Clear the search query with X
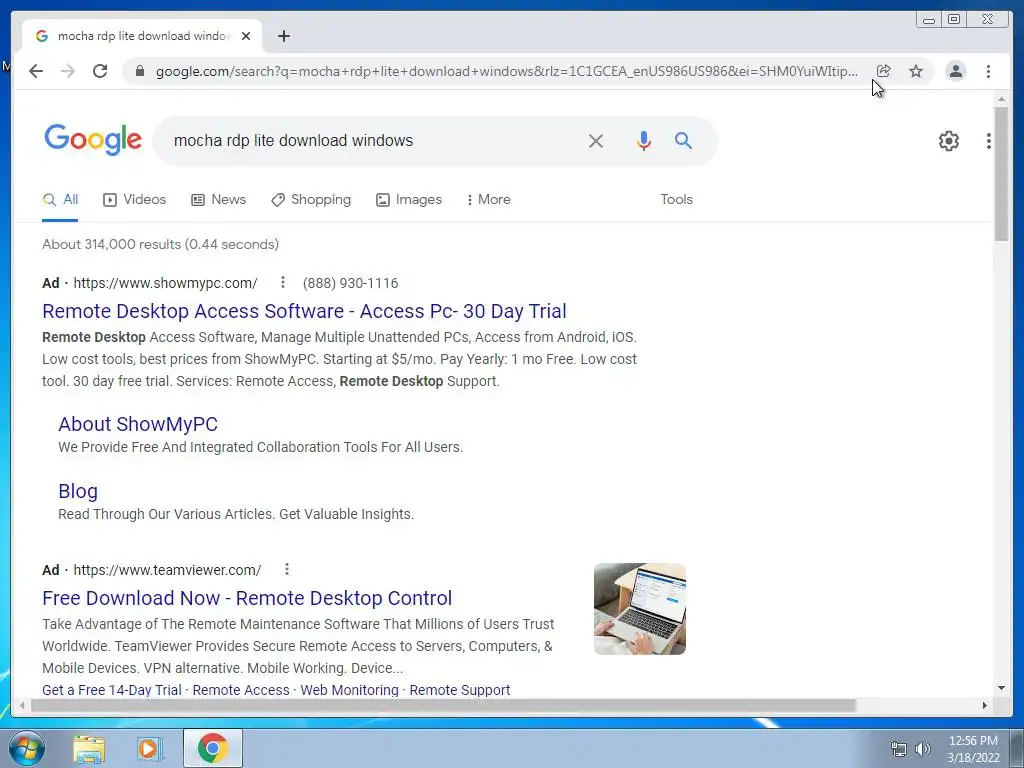This screenshot has width=1024, height=768. [596, 140]
